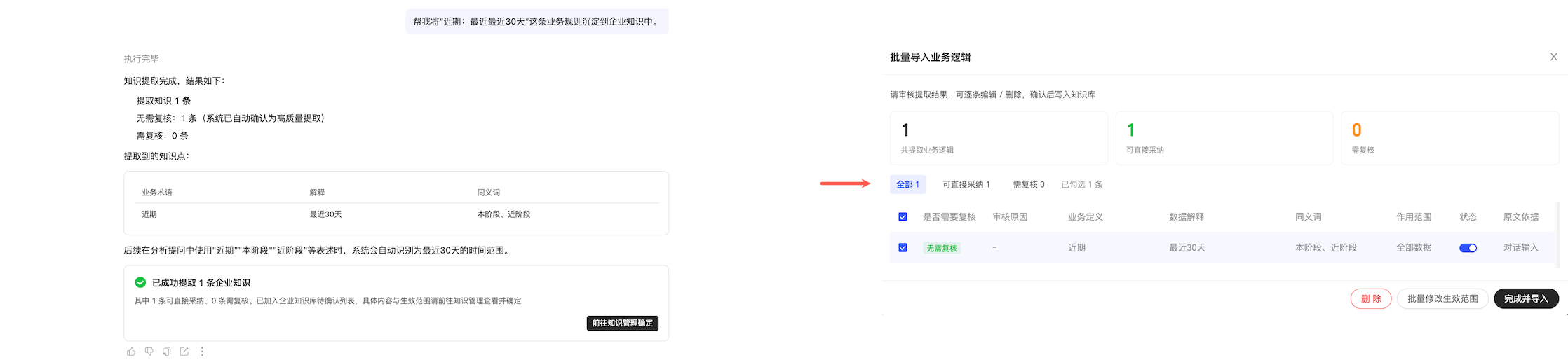Click the 对话输入 source cell

click(x=1520, y=248)
